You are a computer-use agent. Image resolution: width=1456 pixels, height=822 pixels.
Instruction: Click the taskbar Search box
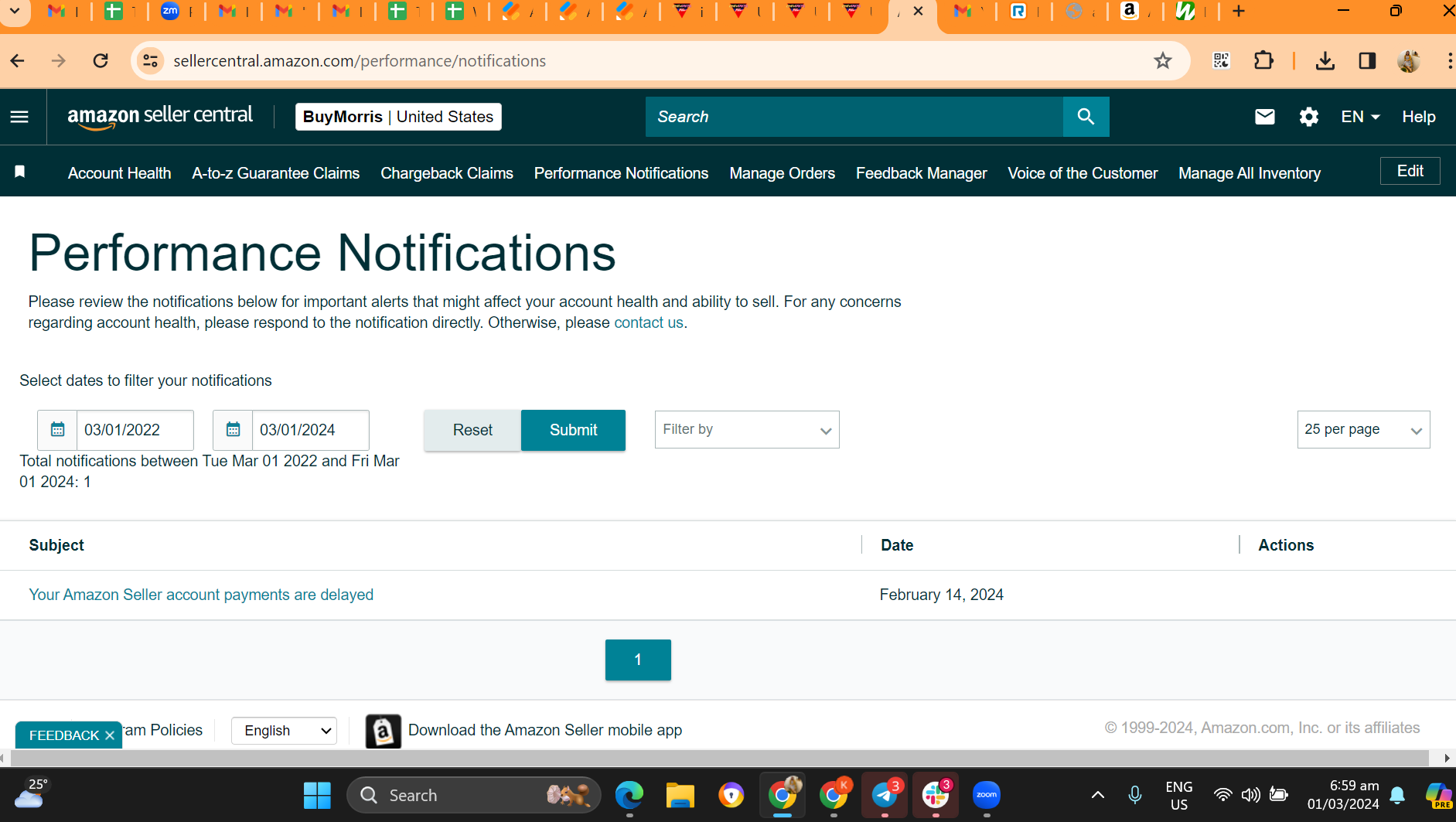pyautogui.click(x=474, y=795)
